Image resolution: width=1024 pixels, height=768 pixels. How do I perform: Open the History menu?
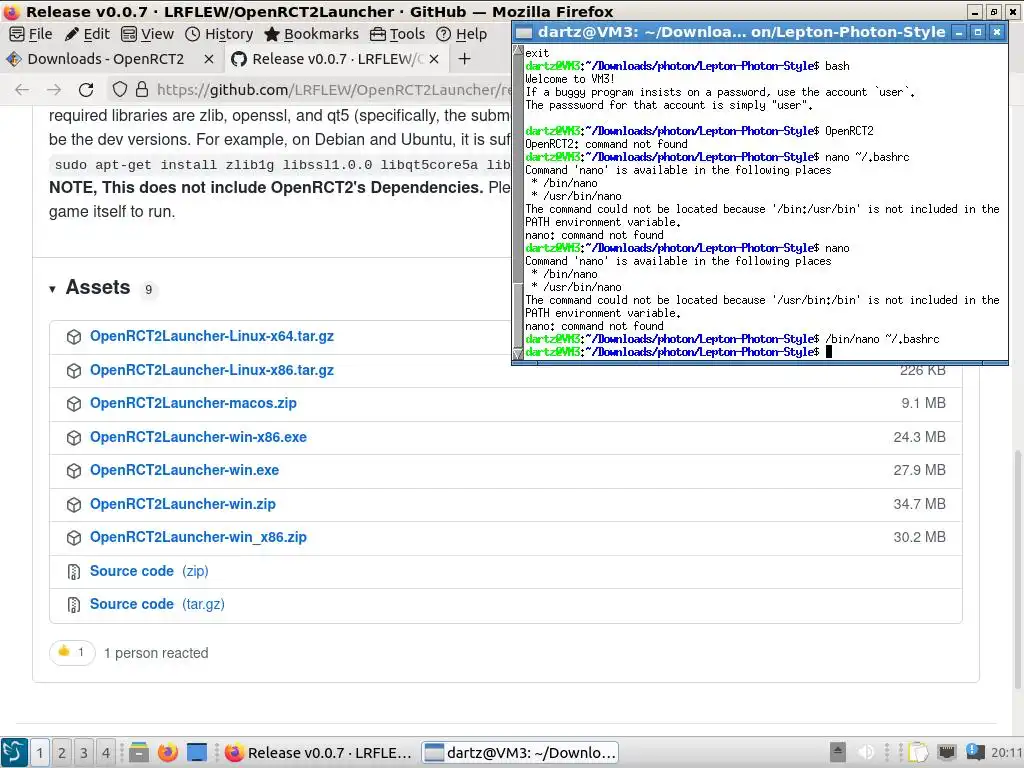(x=219, y=34)
